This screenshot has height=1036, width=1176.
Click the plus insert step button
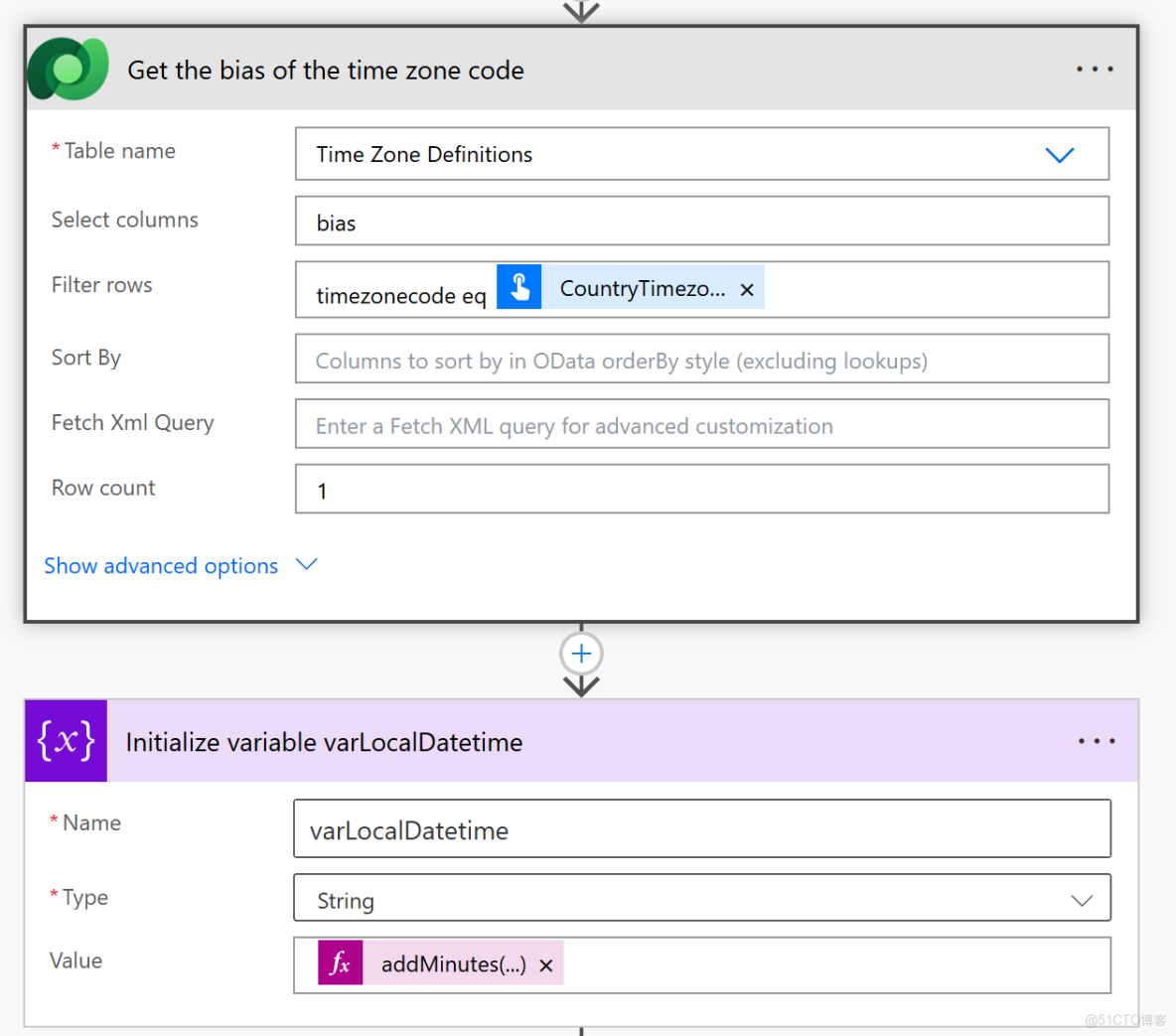[x=581, y=654]
